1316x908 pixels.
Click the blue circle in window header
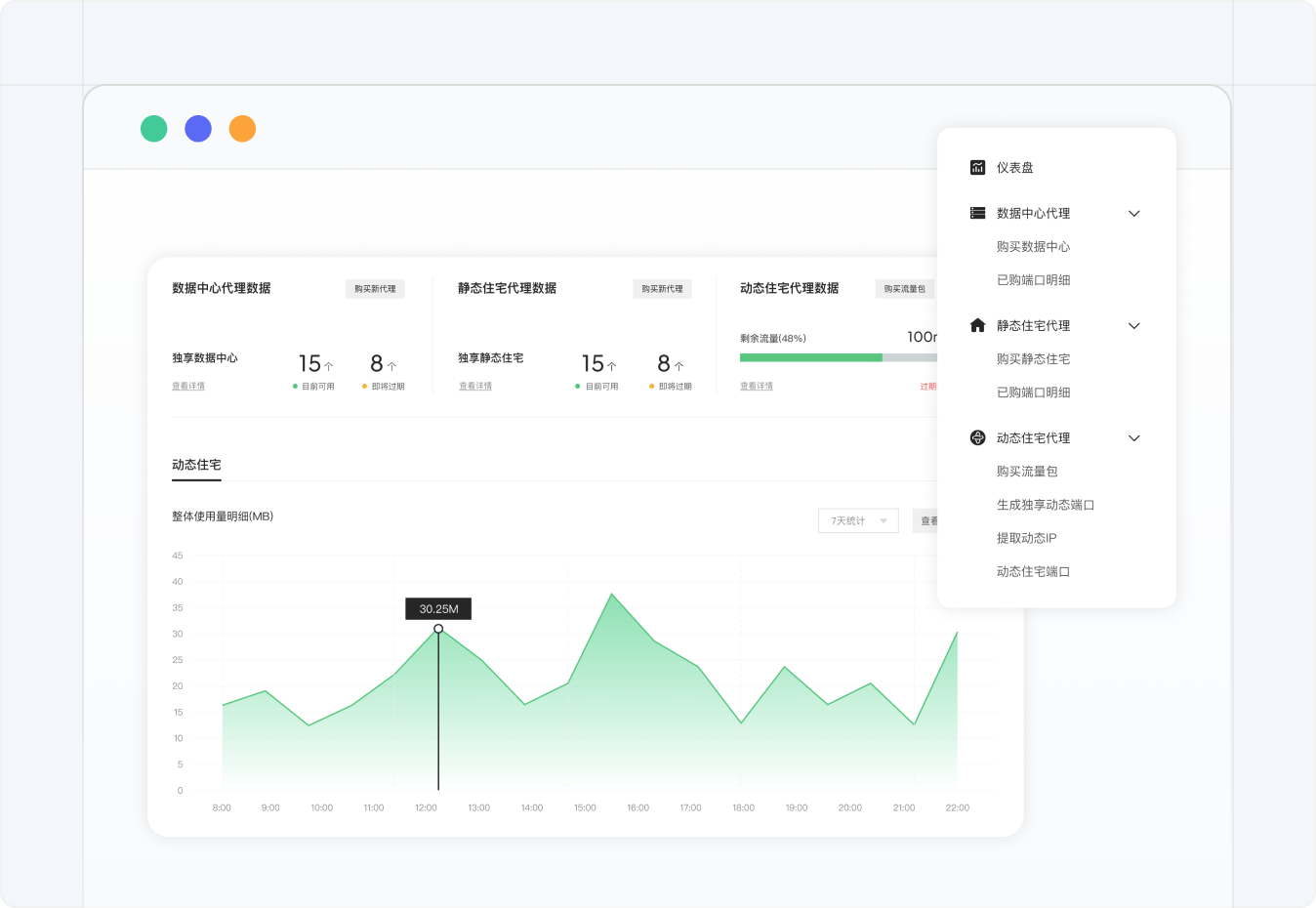pyautogui.click(x=198, y=129)
